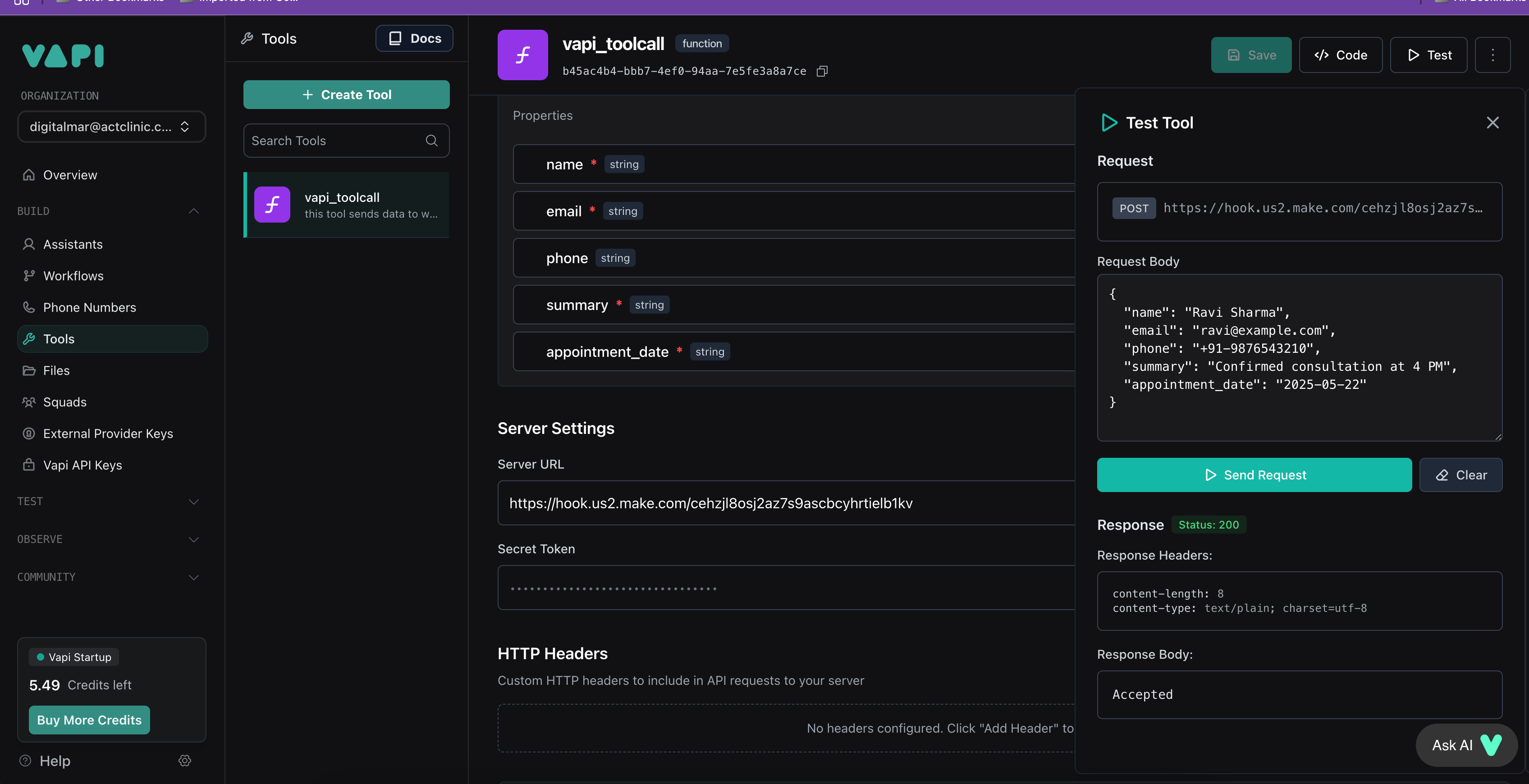This screenshot has height=784, width=1529.
Task: Click the request URL text
Action: coord(1323,208)
